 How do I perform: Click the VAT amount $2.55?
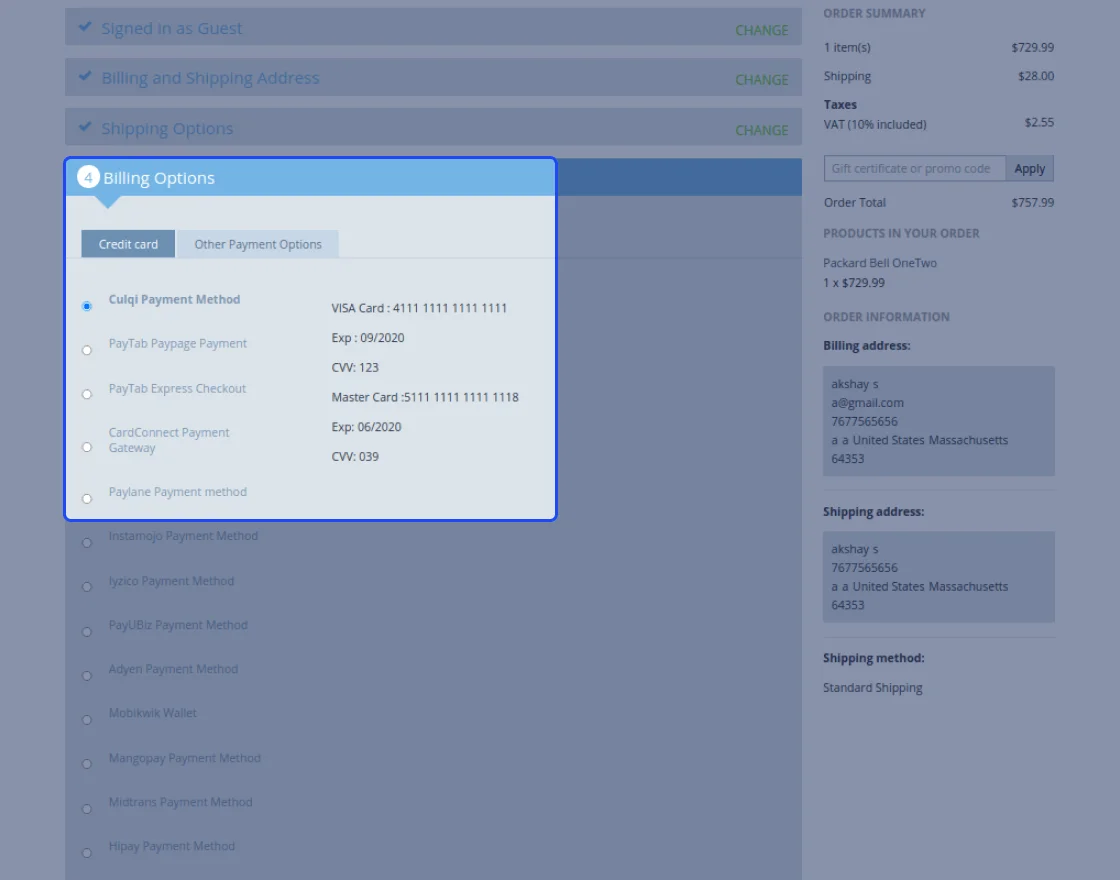click(x=1039, y=123)
